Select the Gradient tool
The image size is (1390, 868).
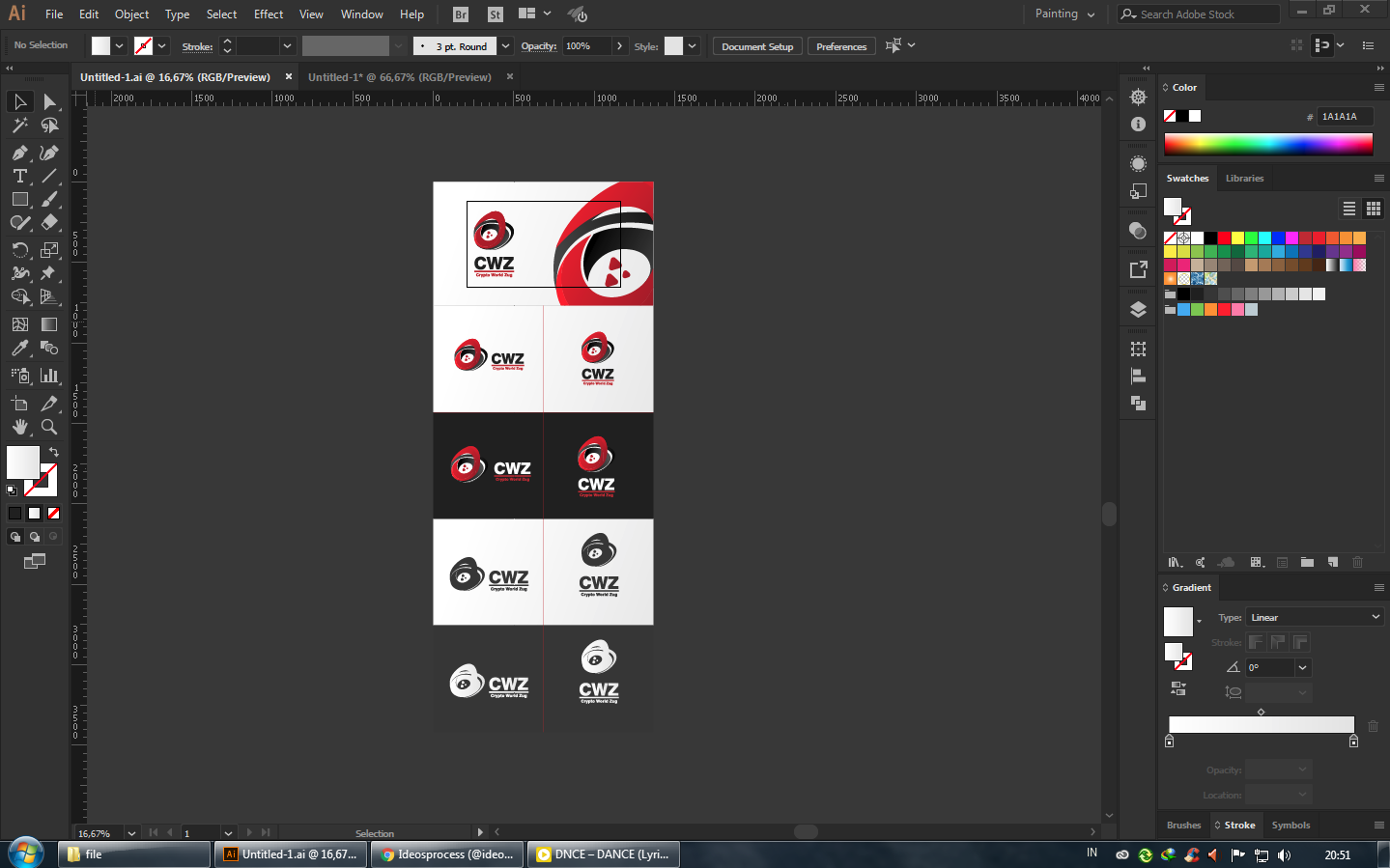[49, 324]
